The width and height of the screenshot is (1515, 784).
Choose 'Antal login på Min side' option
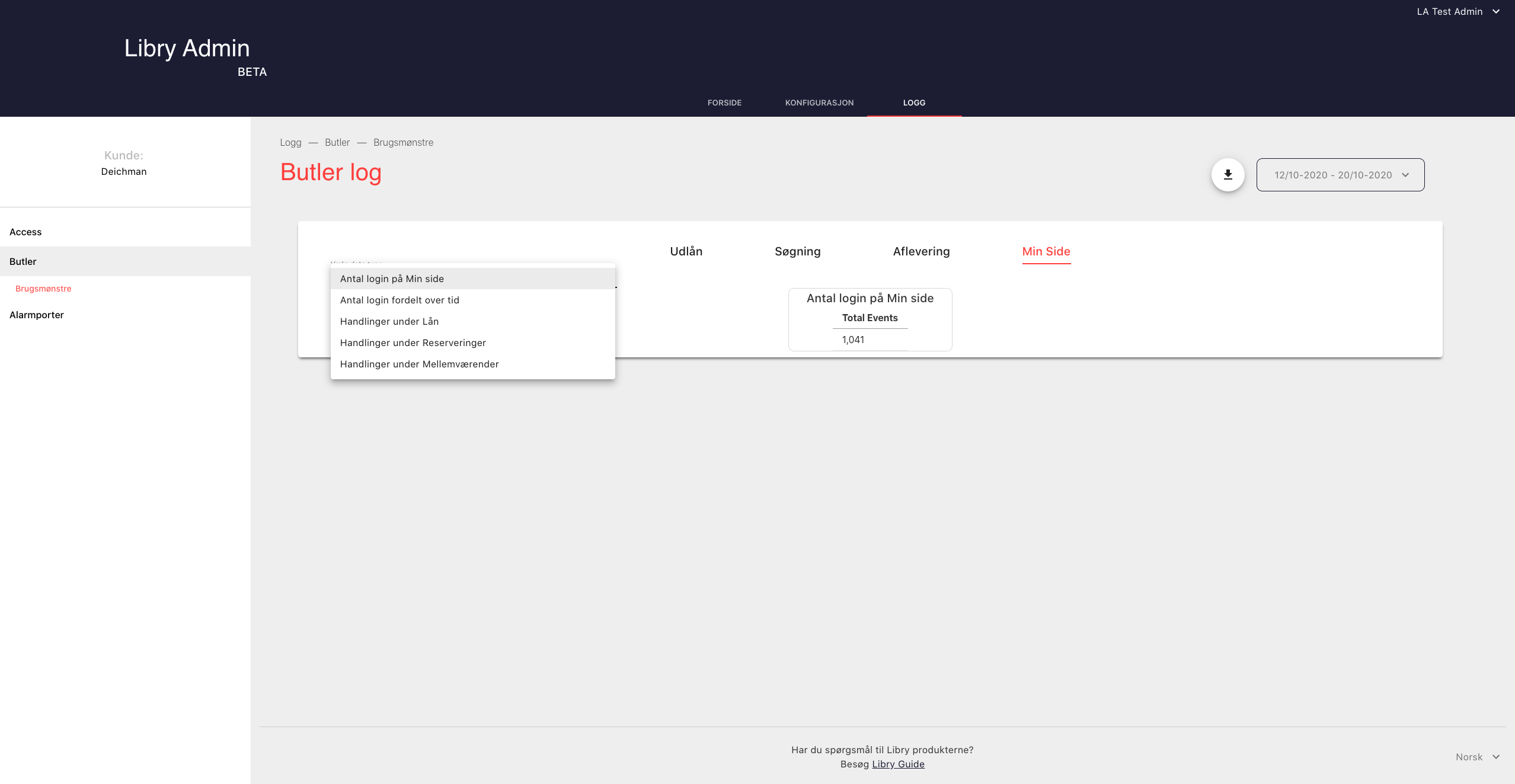pyautogui.click(x=392, y=279)
